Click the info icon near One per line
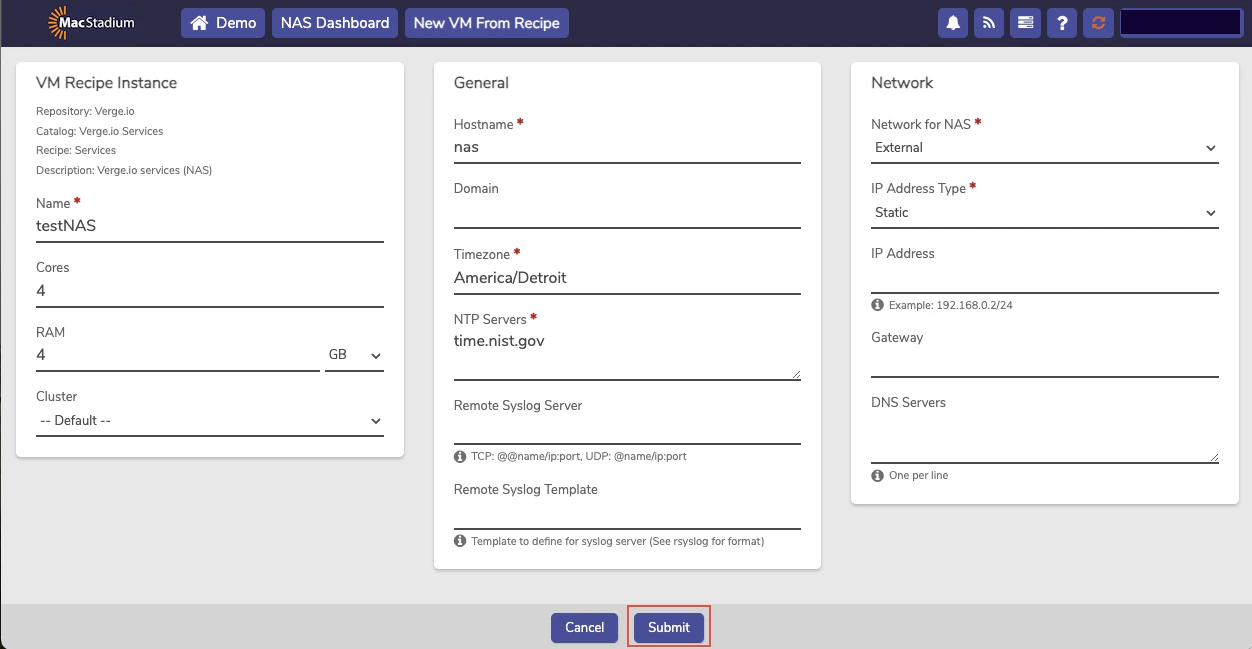This screenshot has width=1252, height=649. tap(876, 475)
